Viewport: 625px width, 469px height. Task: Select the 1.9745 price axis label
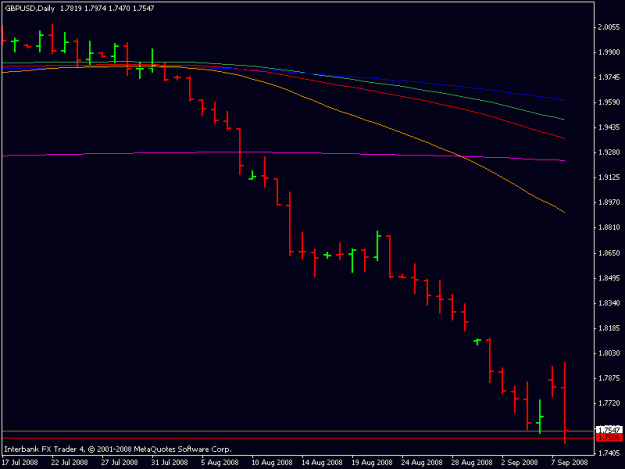609,77
